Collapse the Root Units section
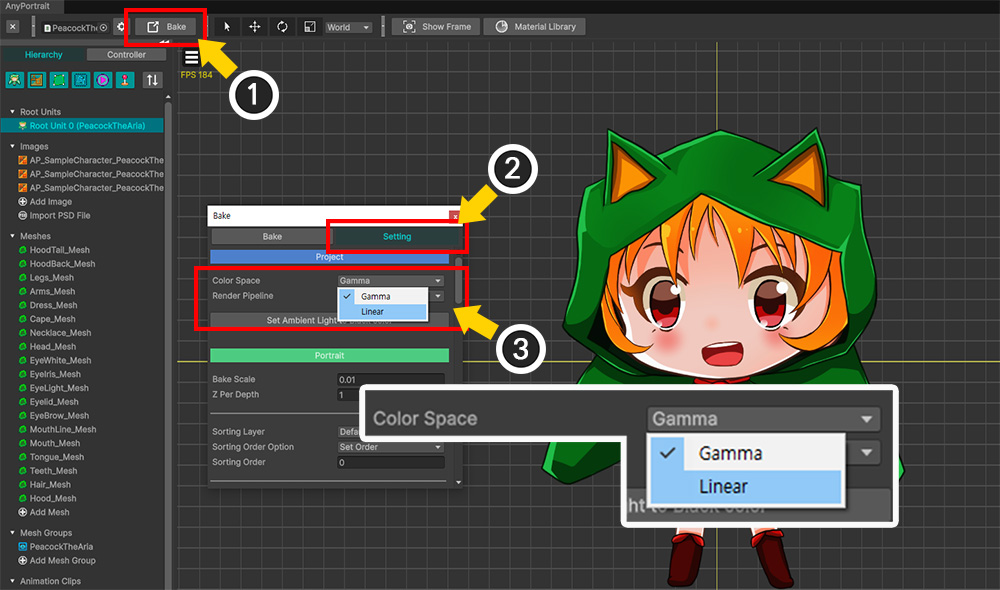Image resolution: width=1000 pixels, height=590 pixels. click(x=12, y=112)
